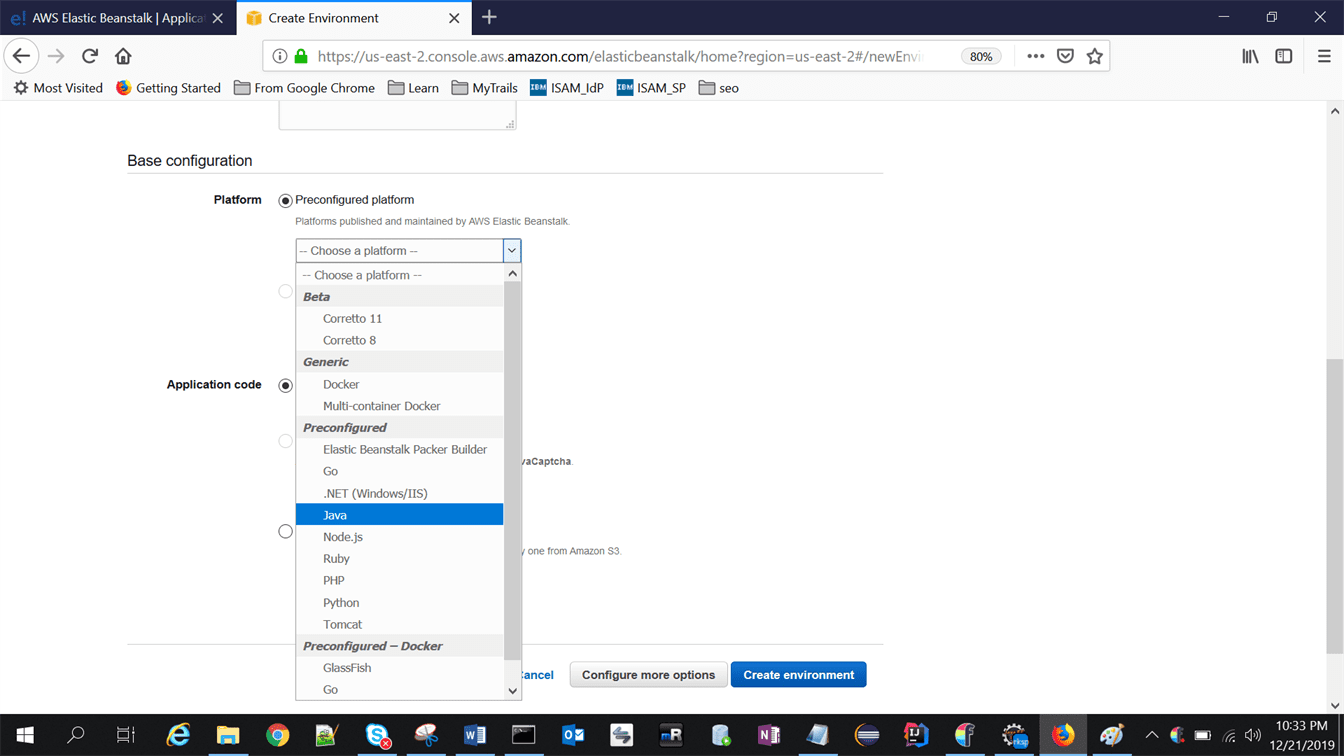Open a new browser tab
Viewport: 1344px width, 756px height.
point(489,17)
